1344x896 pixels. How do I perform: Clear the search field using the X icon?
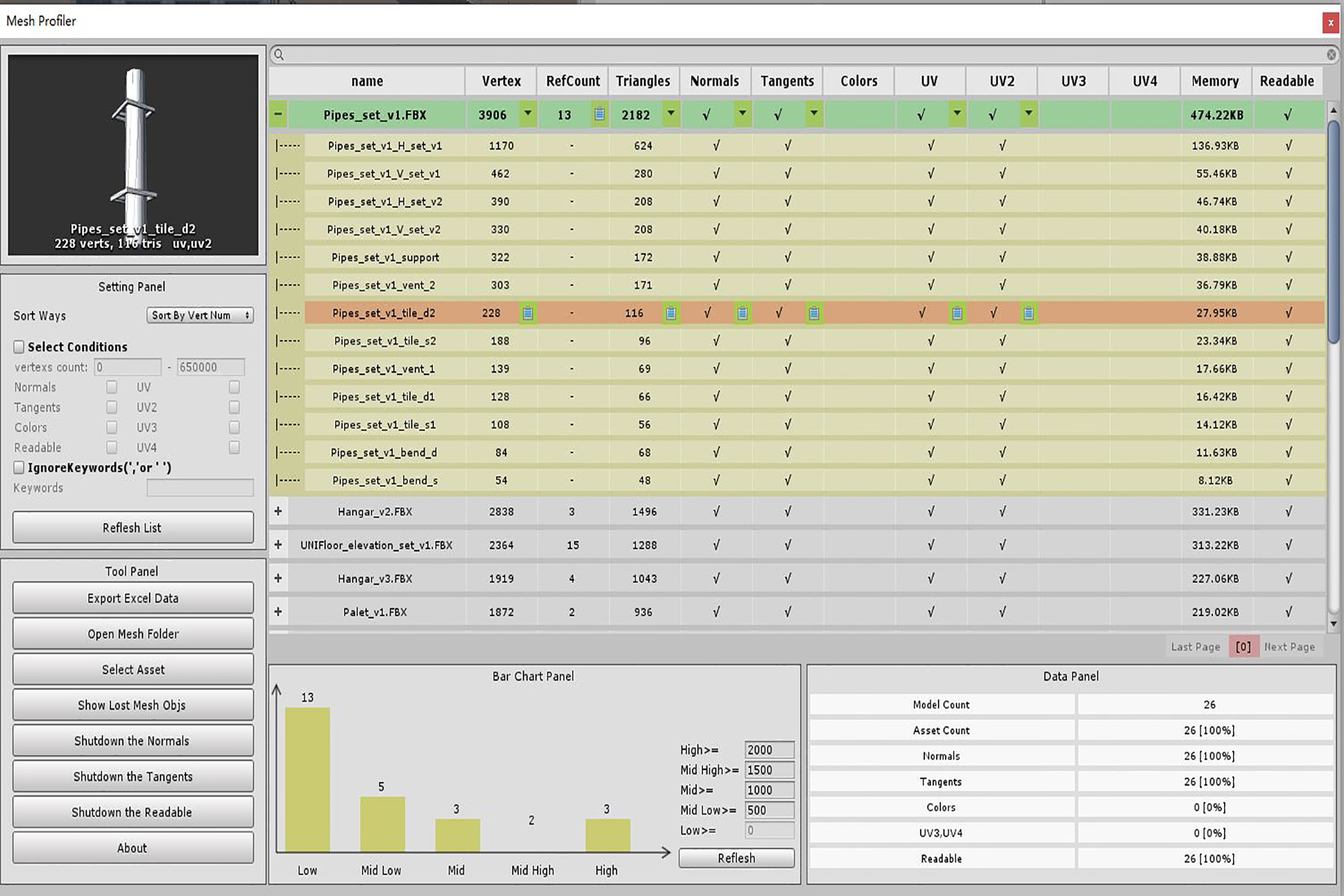tap(1331, 54)
